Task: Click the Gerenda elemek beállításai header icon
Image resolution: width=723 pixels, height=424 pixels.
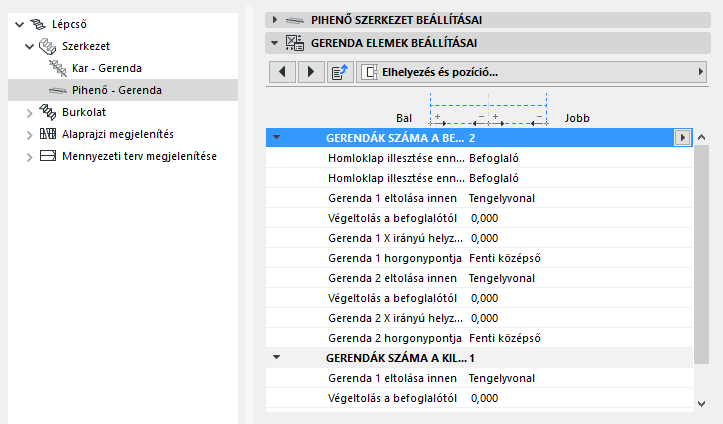Action: pos(295,43)
